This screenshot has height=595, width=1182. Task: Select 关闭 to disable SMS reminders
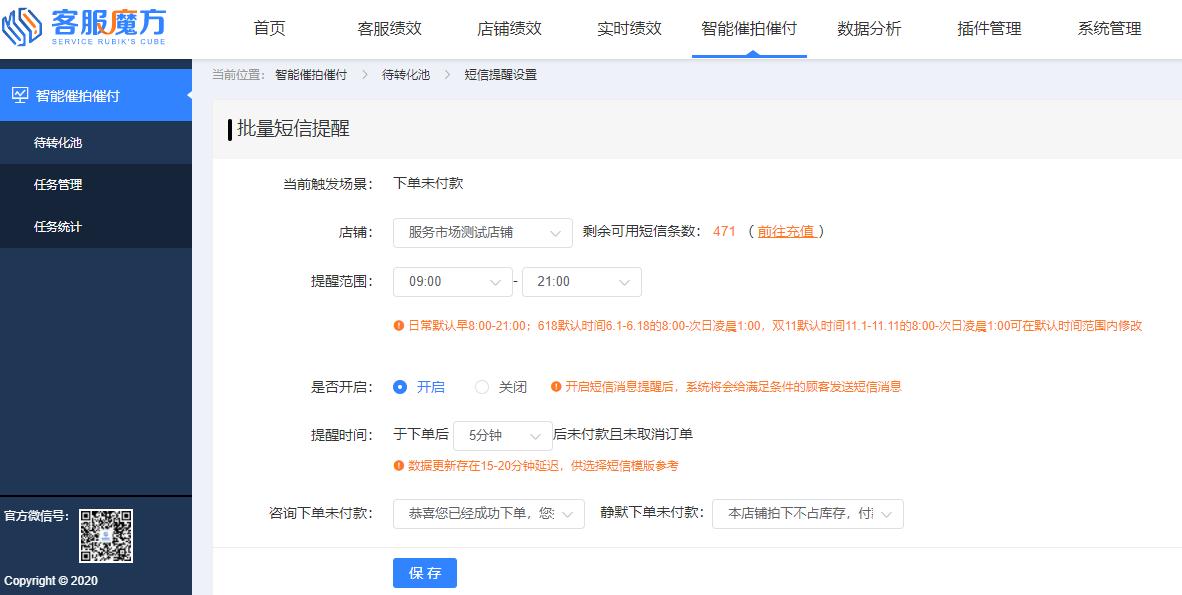pyautogui.click(x=481, y=387)
